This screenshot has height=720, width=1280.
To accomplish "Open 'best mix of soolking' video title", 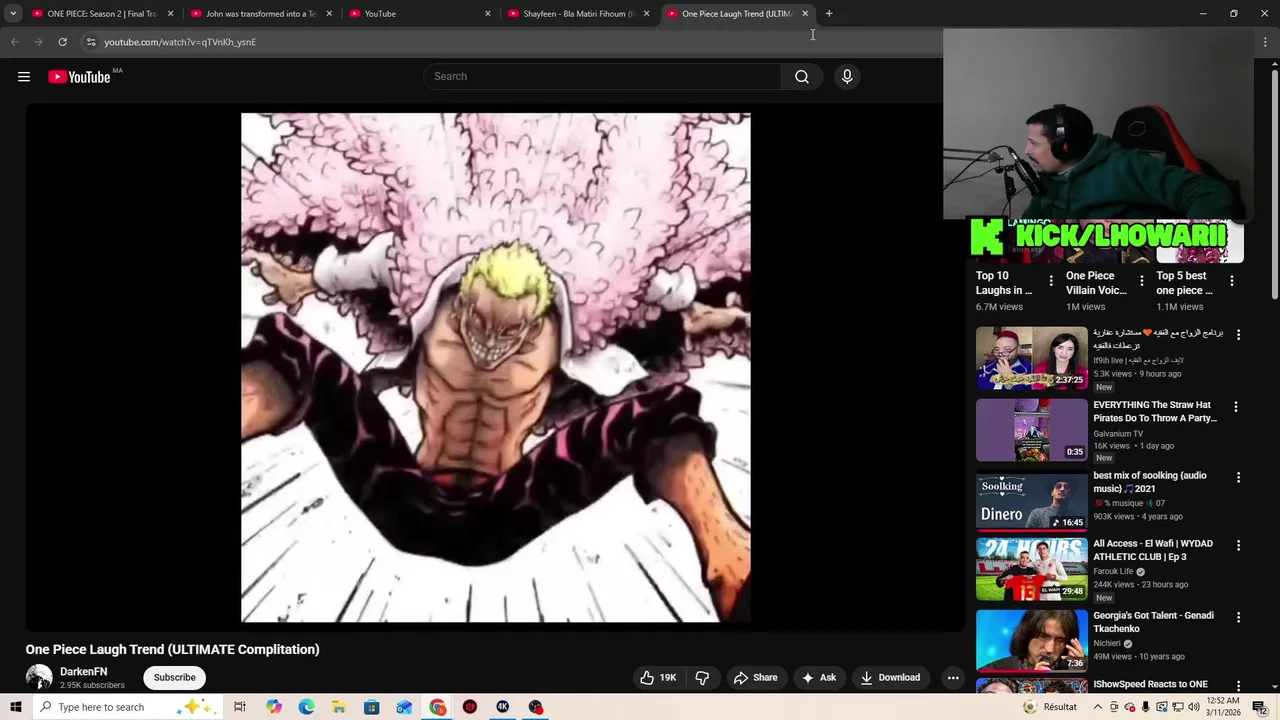I will pos(1150,482).
